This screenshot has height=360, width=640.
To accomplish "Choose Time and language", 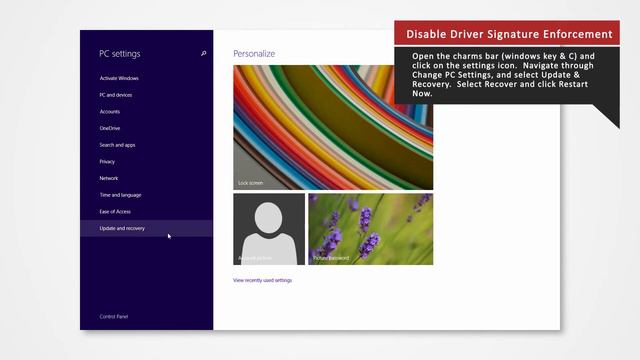I will pos(120,195).
